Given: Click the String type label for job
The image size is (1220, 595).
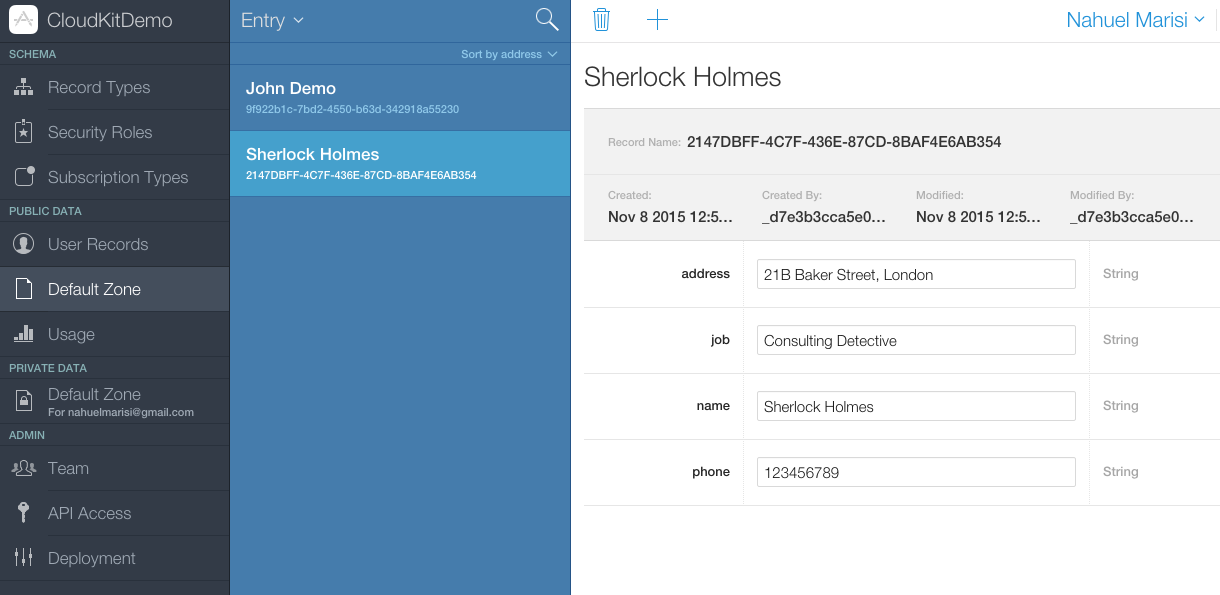Looking at the screenshot, I should (x=1120, y=340).
